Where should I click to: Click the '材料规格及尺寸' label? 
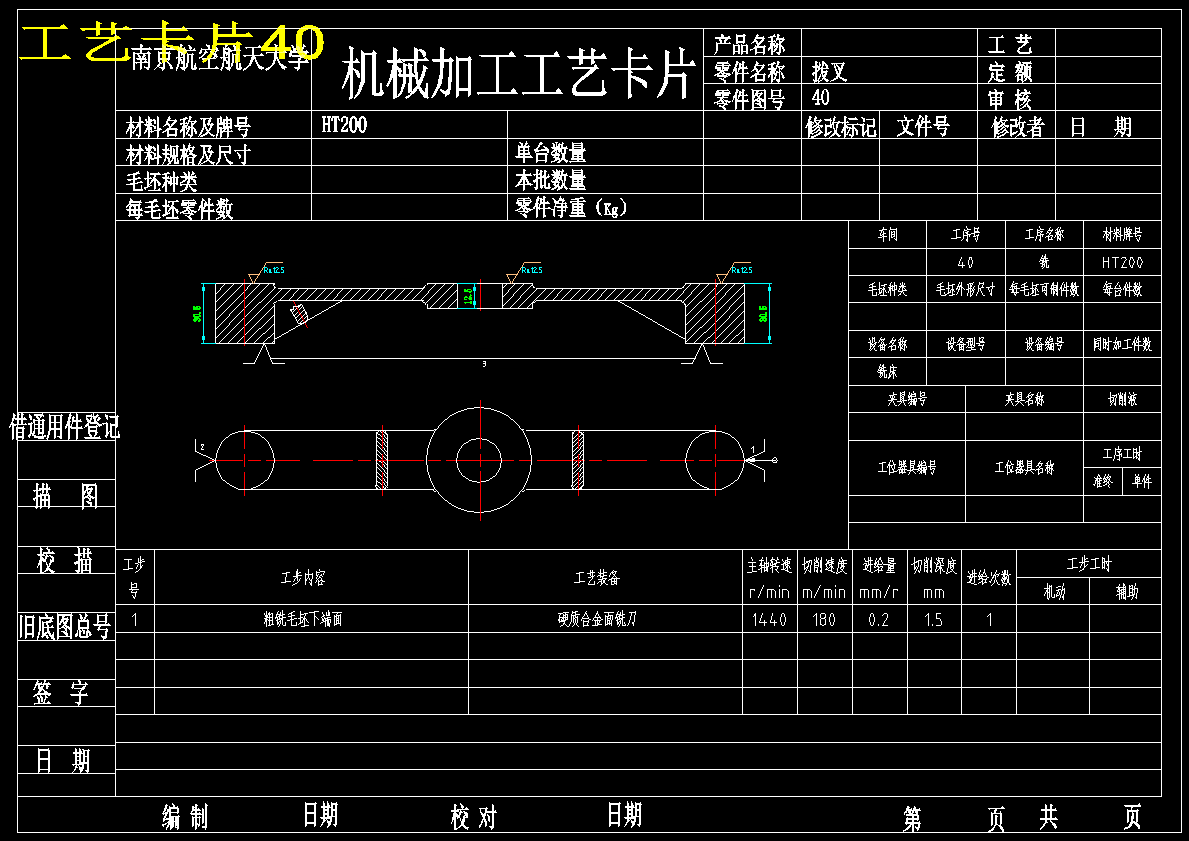188,155
